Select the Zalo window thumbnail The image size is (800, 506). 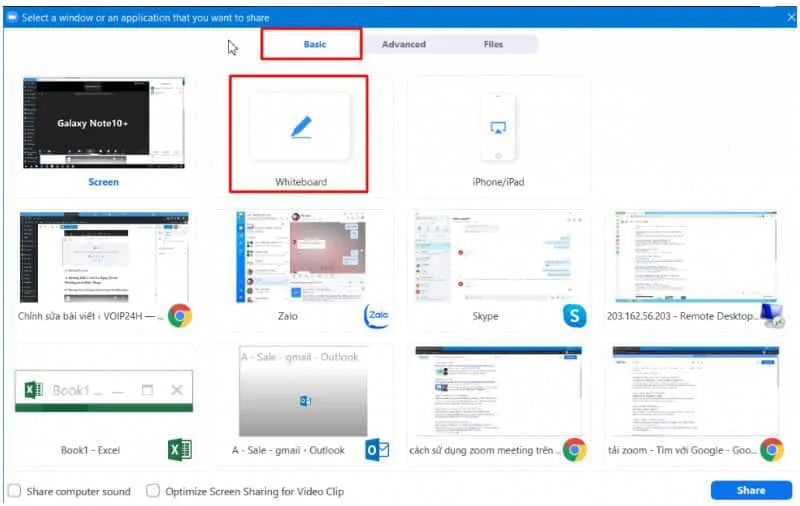pos(301,258)
